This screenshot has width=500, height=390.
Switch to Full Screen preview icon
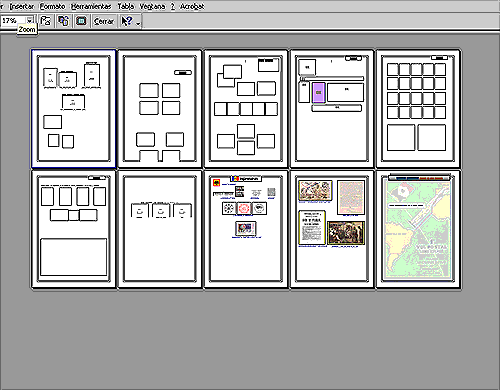click(81, 21)
